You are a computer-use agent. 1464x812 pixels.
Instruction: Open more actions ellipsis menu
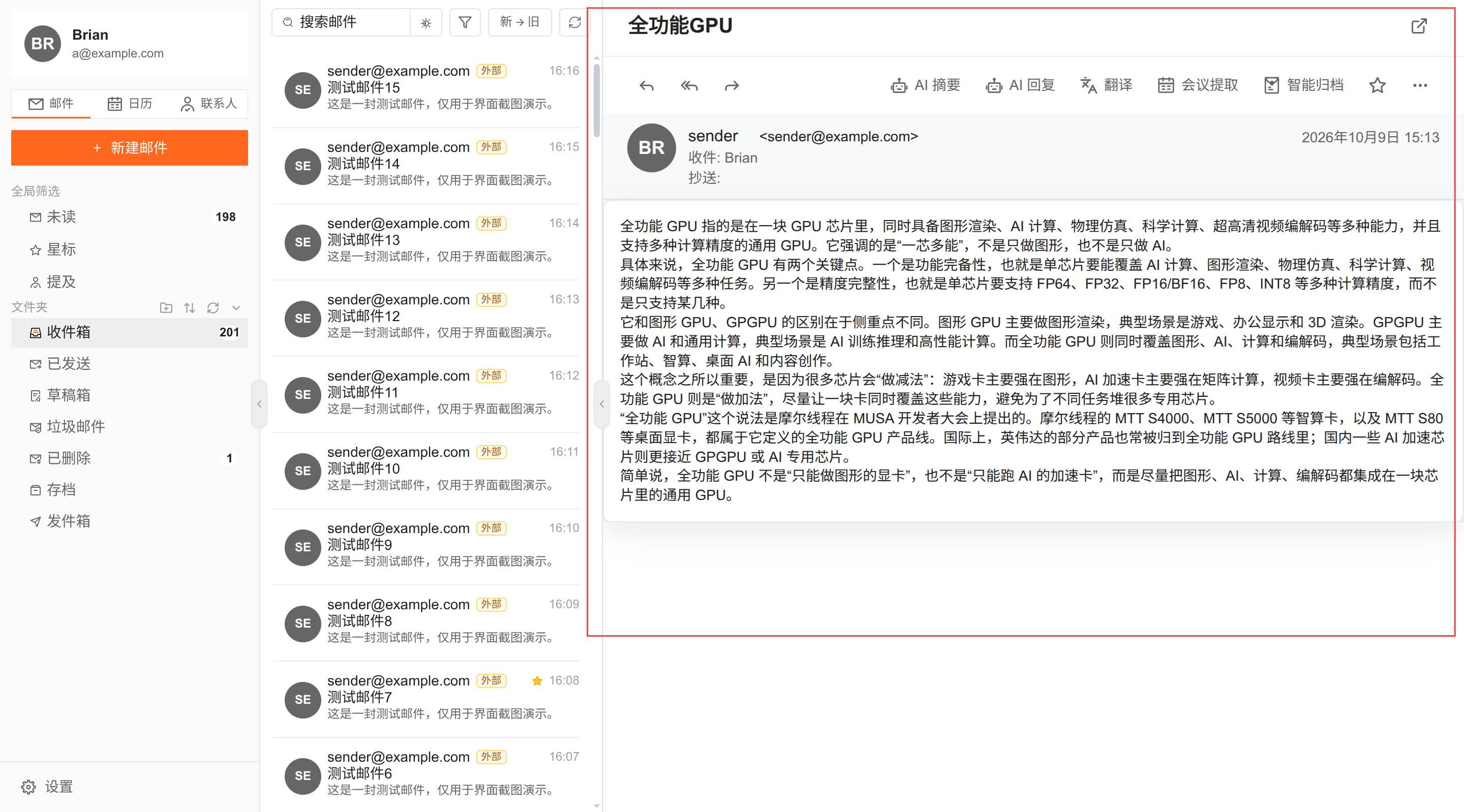point(1420,86)
